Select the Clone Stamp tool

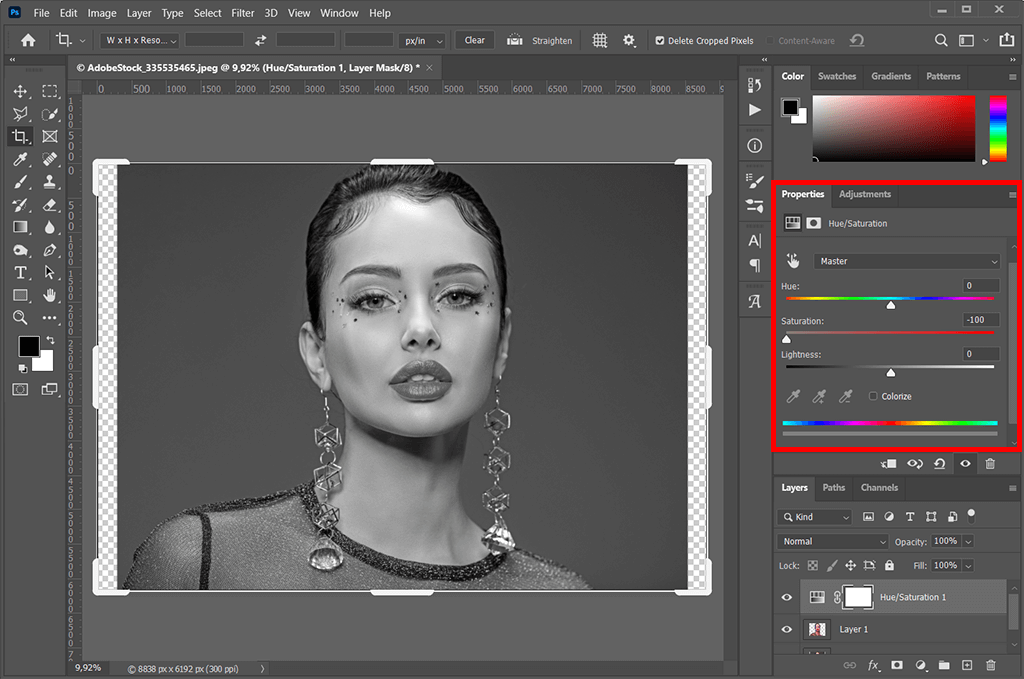[x=50, y=182]
